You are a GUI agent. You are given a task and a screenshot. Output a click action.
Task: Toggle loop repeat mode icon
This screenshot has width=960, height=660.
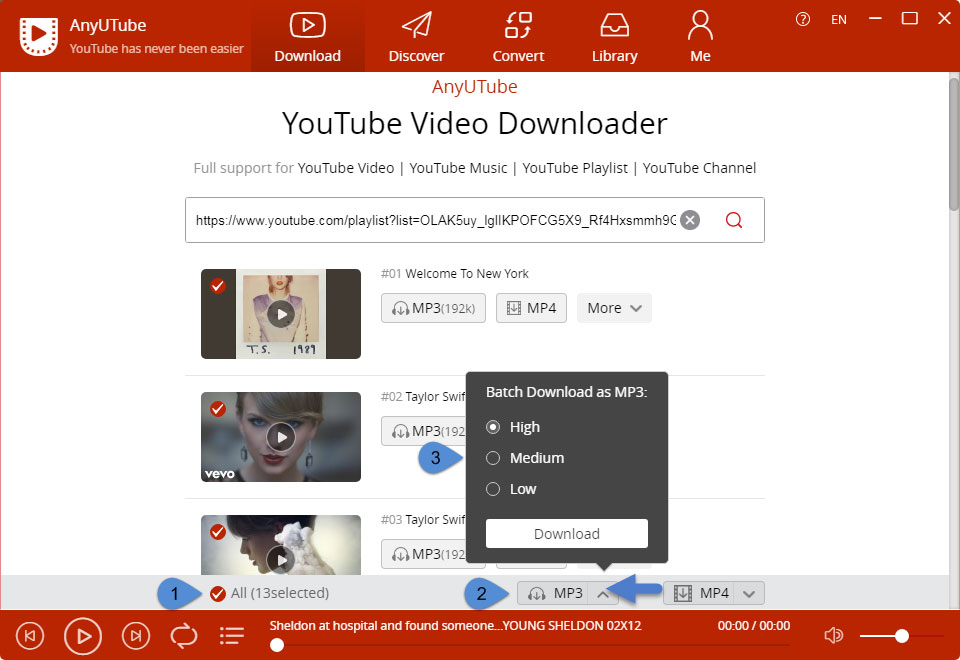[184, 636]
